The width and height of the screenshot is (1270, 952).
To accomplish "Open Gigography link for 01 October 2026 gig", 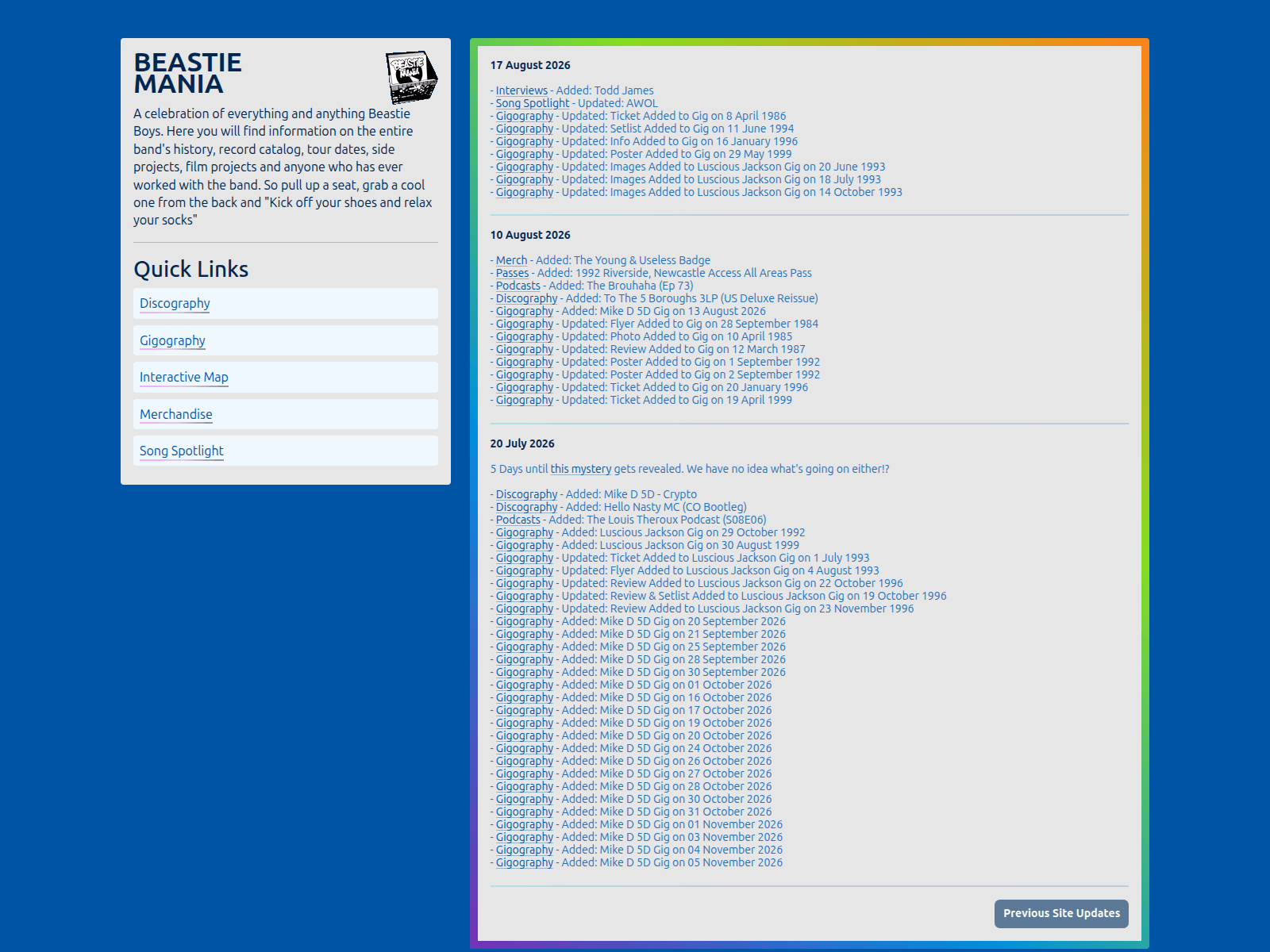I will (x=525, y=685).
